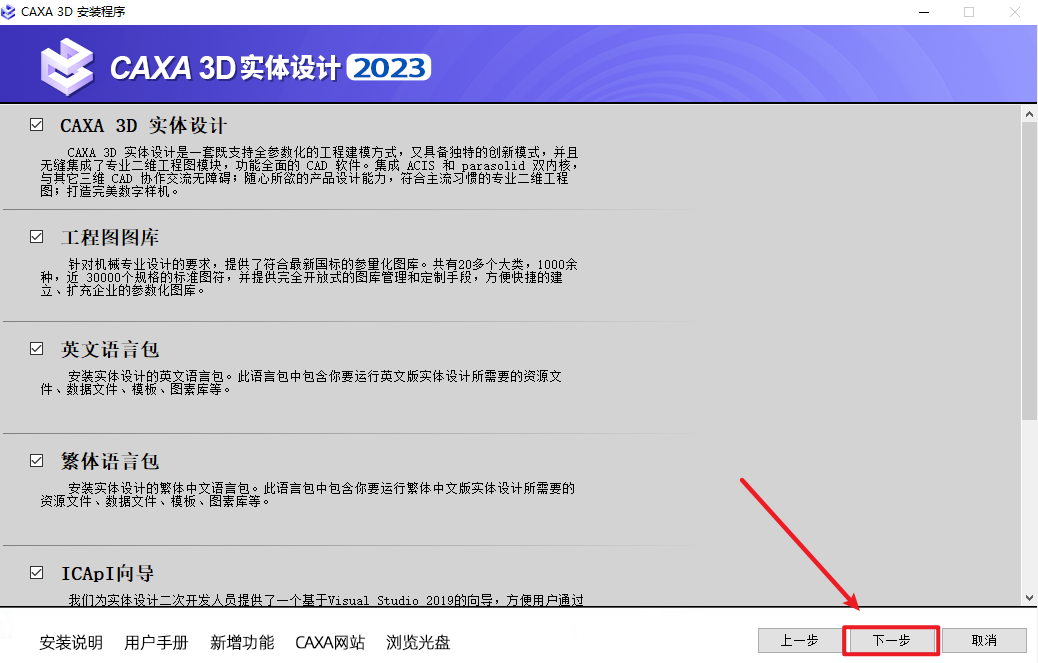
Task: Click the 上一步 button
Action: [x=800, y=642]
